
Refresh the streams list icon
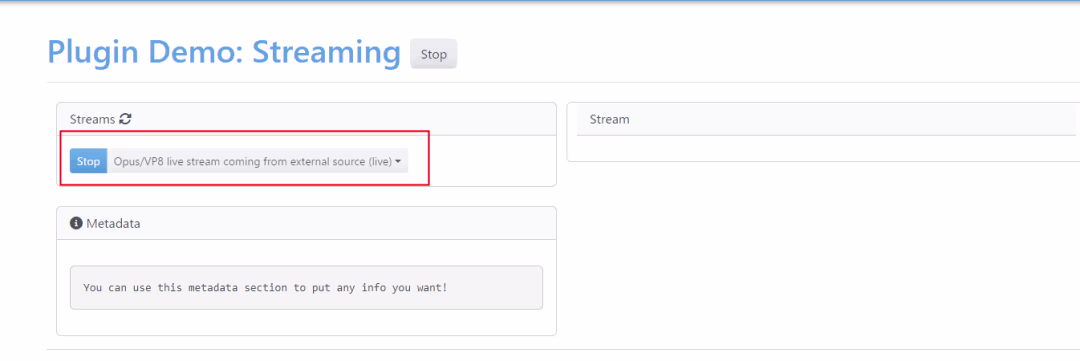125,119
